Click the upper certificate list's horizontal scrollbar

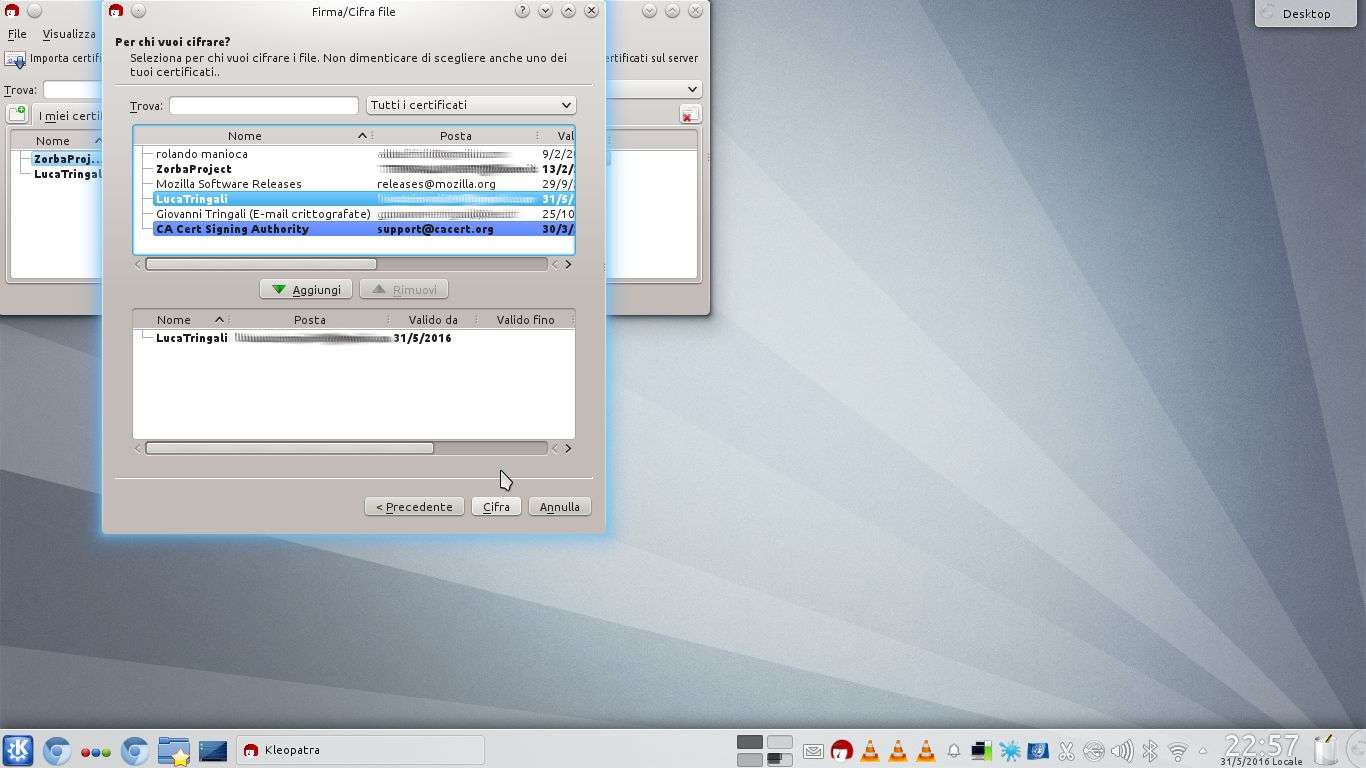[261, 264]
